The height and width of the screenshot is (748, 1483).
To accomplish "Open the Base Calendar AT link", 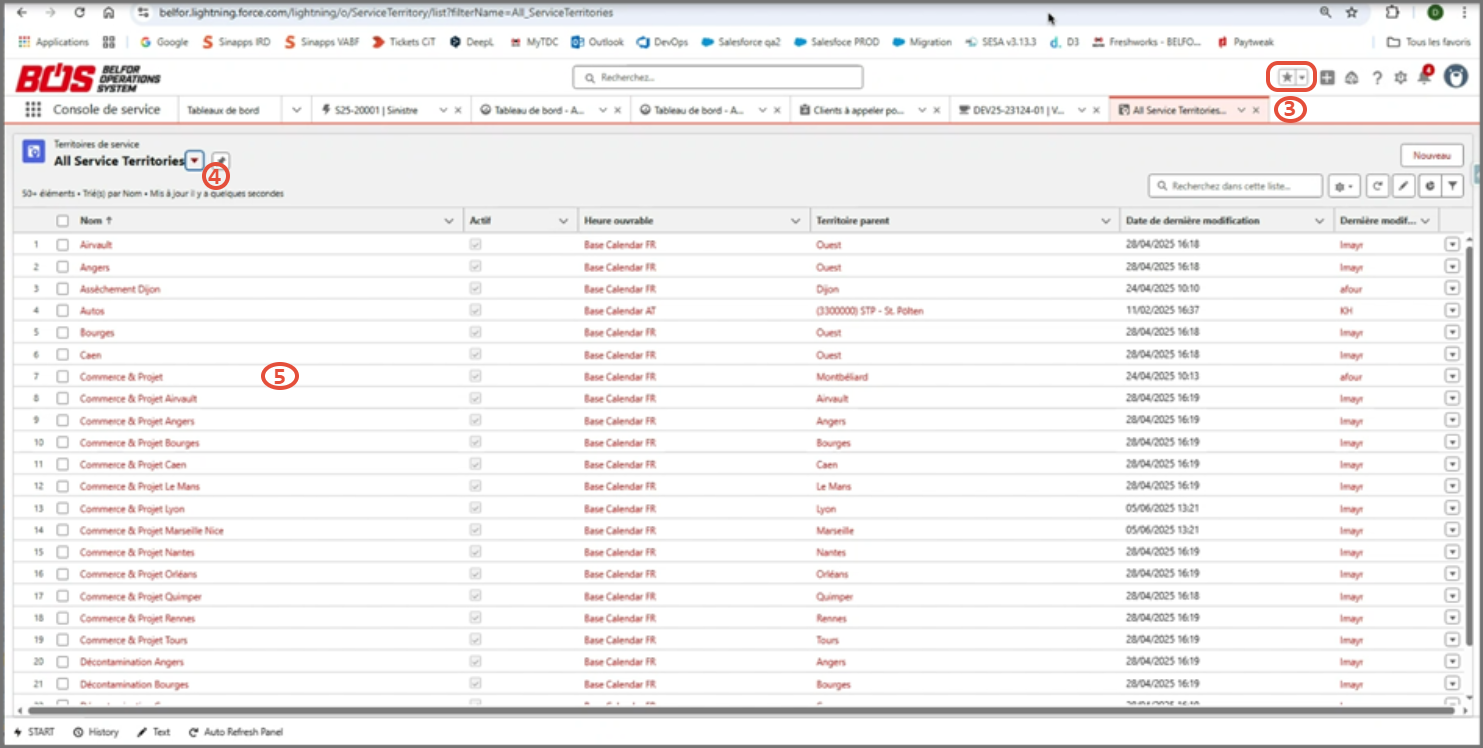I will coord(620,311).
